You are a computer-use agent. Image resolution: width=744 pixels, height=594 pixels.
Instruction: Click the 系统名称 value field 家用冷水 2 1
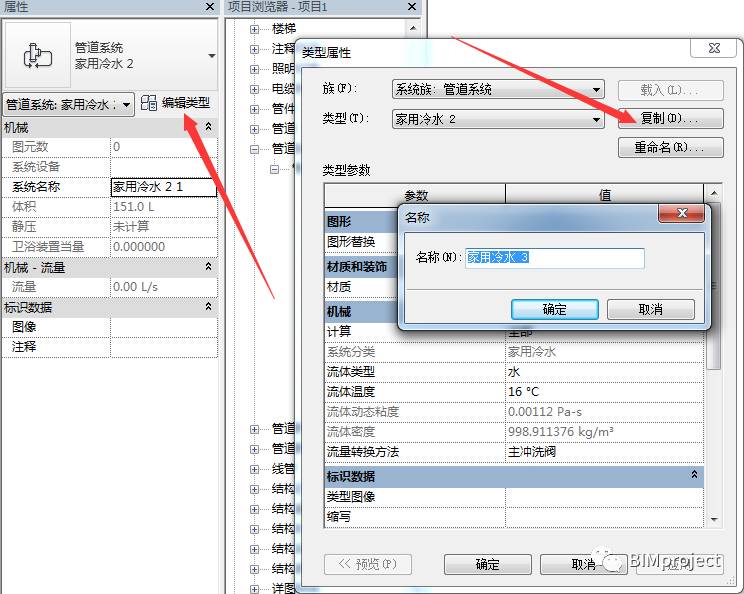(164, 187)
